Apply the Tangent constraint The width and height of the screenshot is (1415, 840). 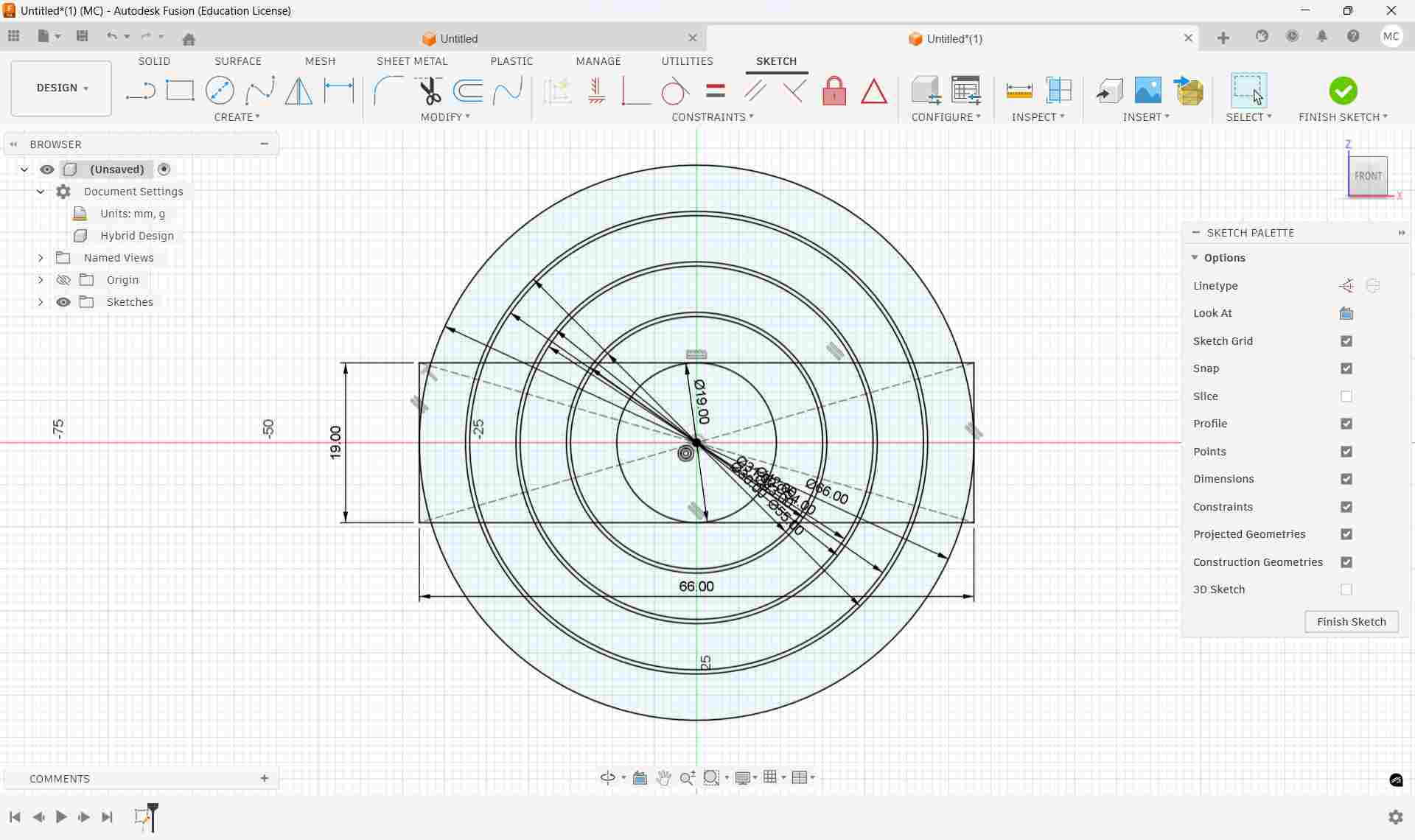[x=675, y=91]
